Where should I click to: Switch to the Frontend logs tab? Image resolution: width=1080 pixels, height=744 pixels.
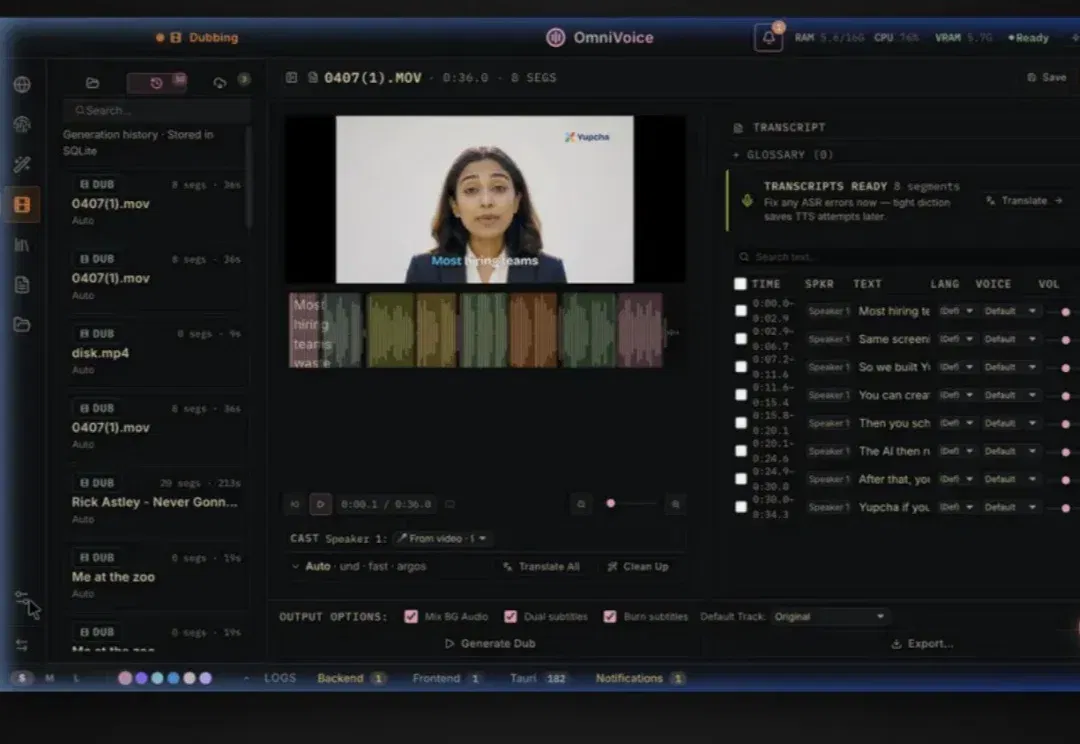tap(446, 679)
